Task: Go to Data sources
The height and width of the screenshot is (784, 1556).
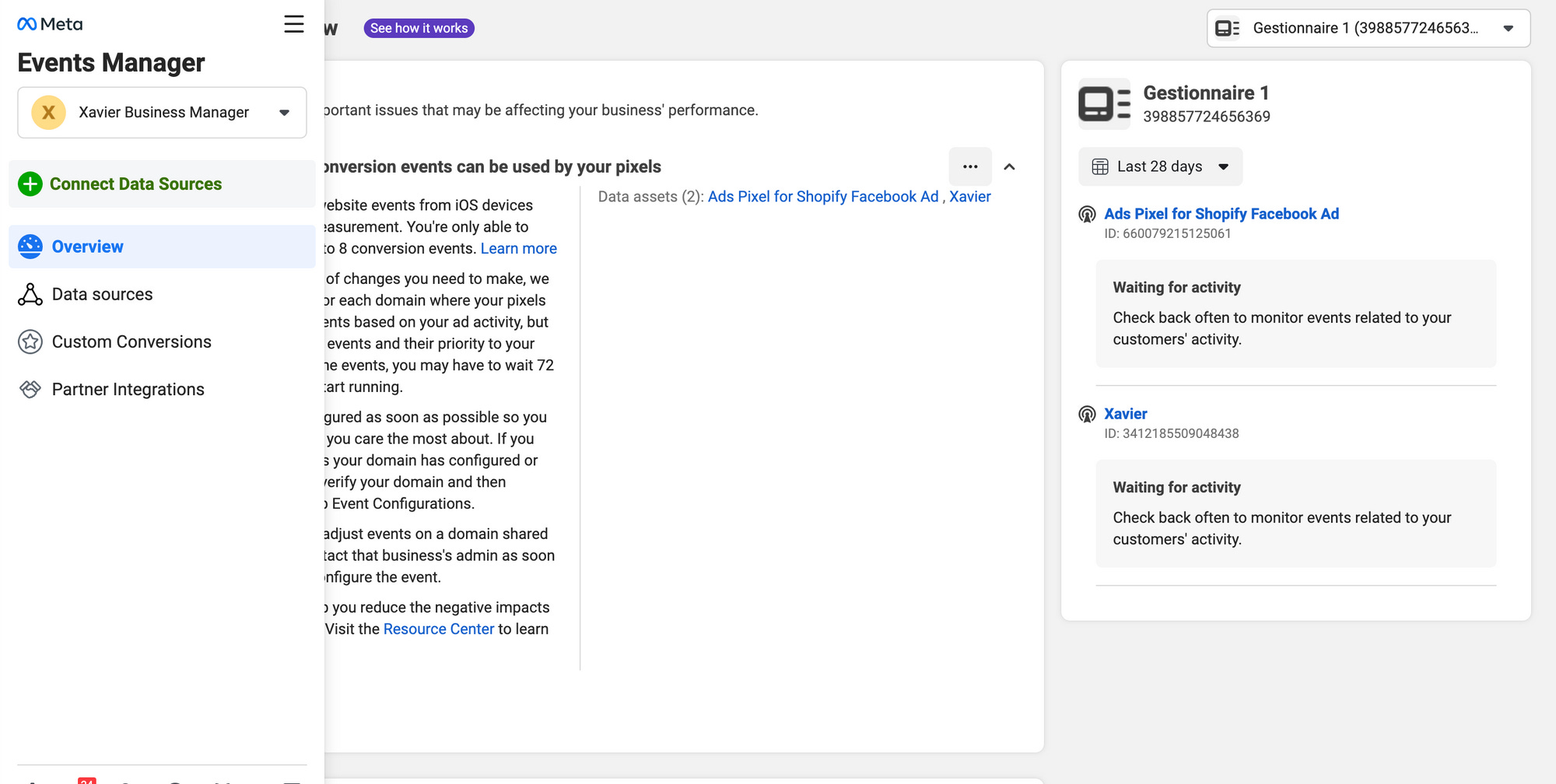Action: [162, 294]
